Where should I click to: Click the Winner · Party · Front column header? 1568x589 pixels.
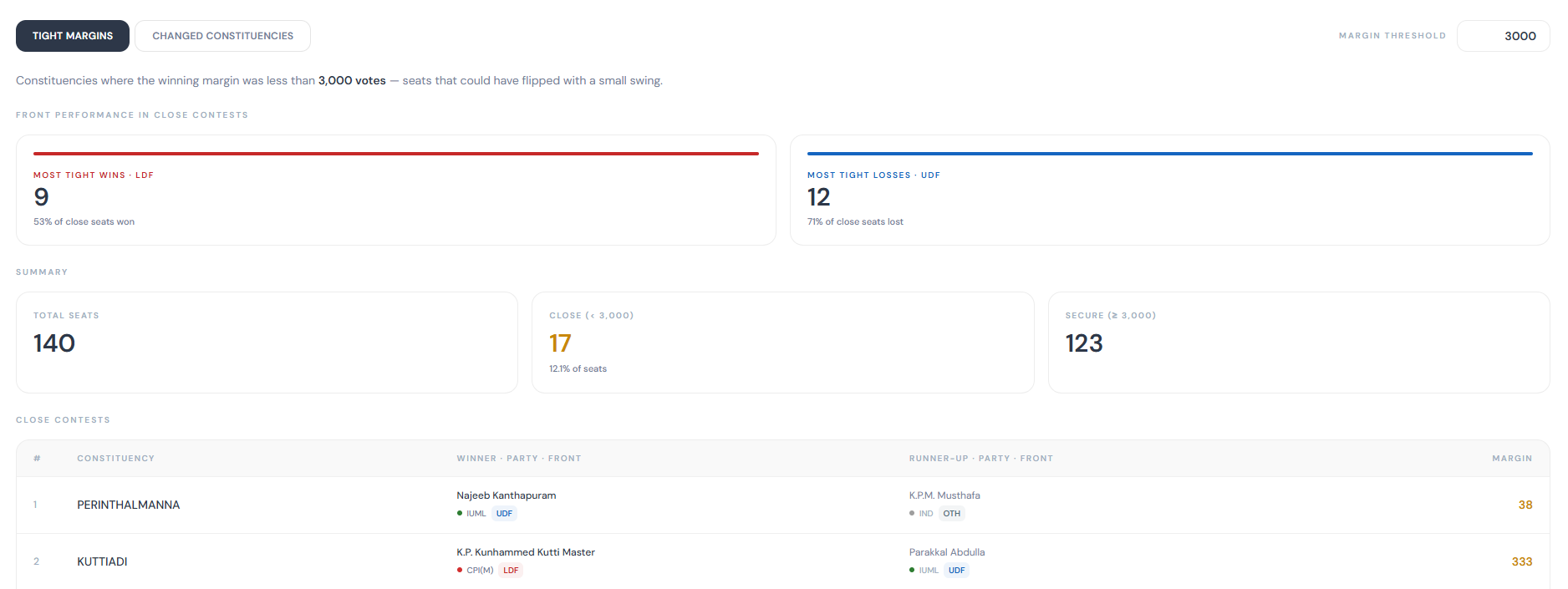[518, 459]
